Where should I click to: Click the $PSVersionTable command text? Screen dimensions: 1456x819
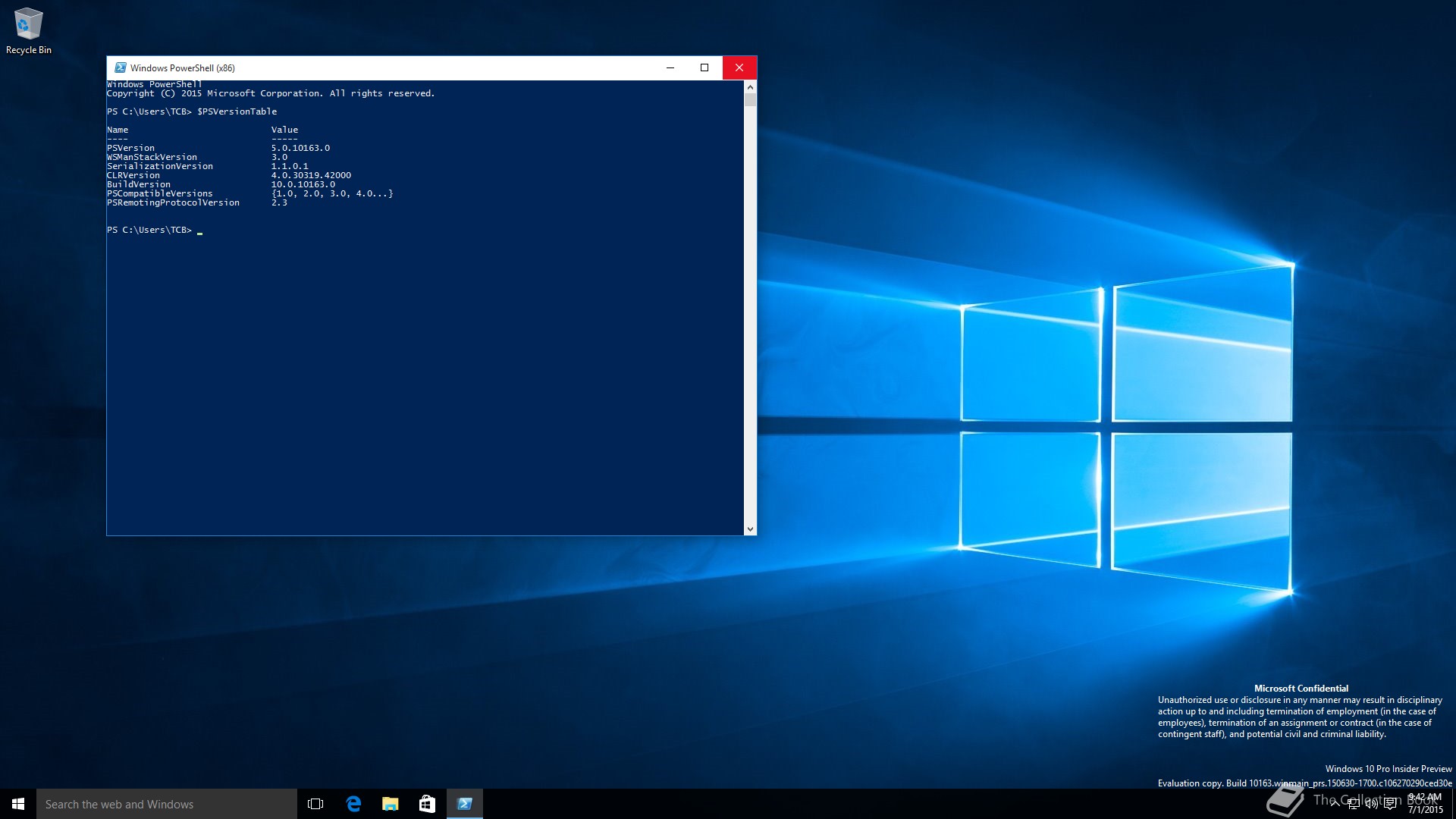[x=237, y=111]
